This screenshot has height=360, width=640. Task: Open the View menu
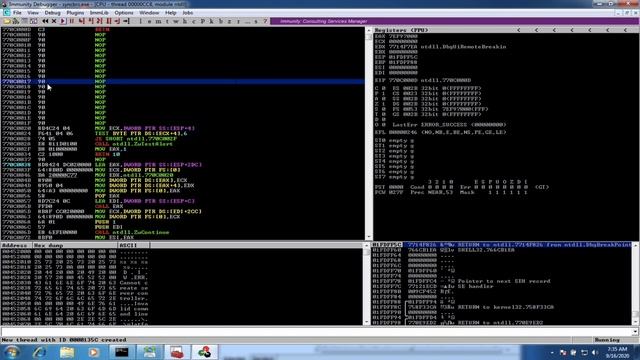[33, 13]
